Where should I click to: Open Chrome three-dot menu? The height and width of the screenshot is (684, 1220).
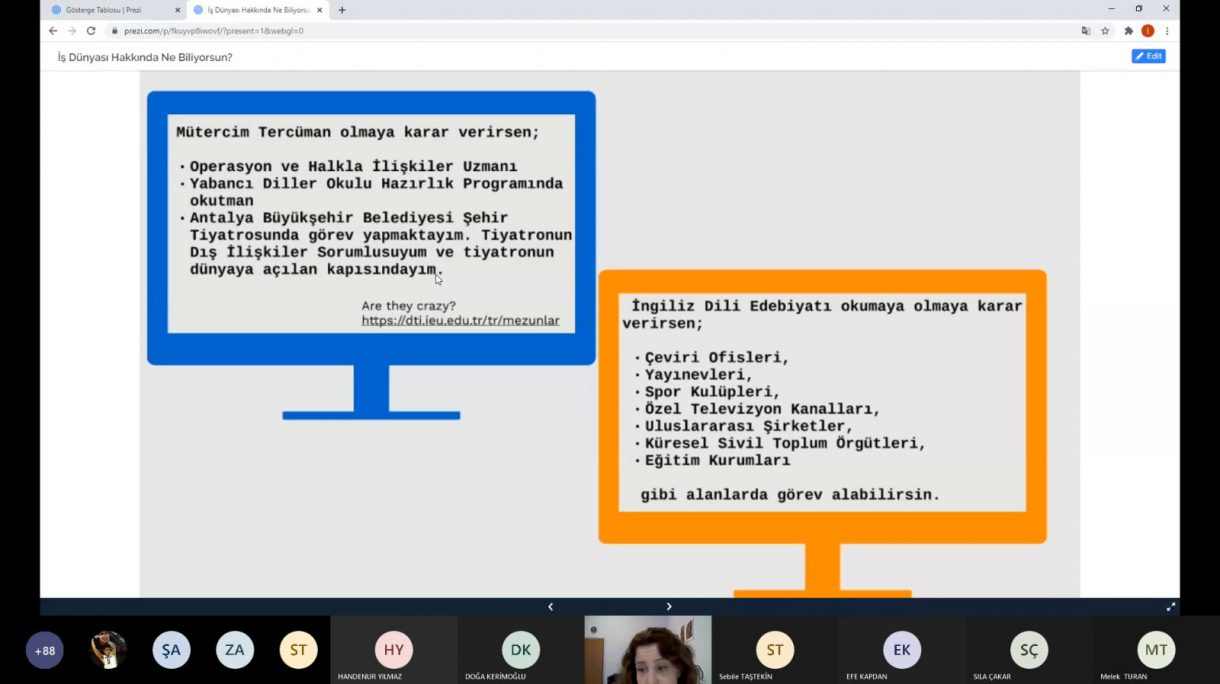[1166, 31]
